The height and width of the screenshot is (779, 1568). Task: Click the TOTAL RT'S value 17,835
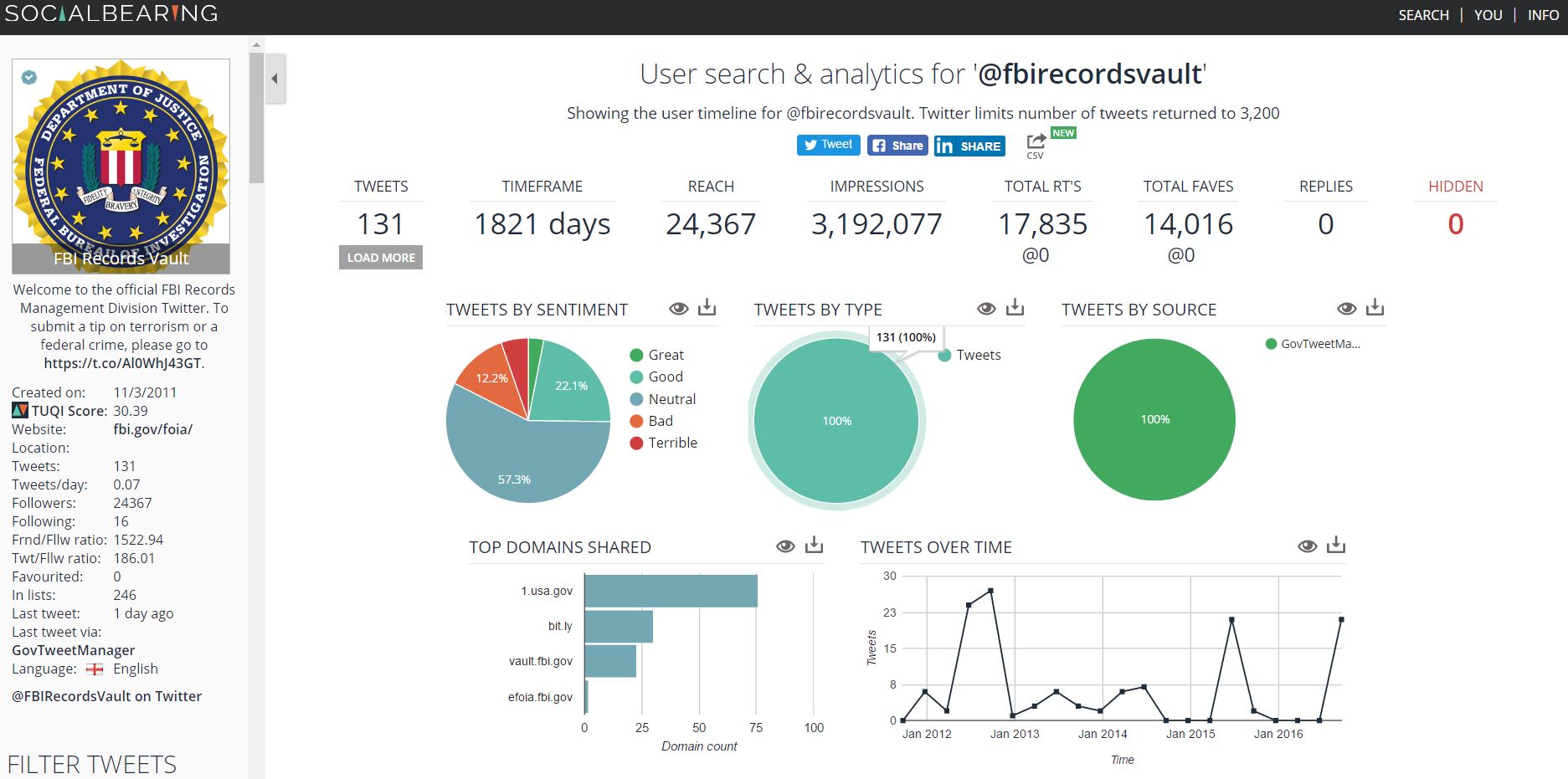(1042, 224)
